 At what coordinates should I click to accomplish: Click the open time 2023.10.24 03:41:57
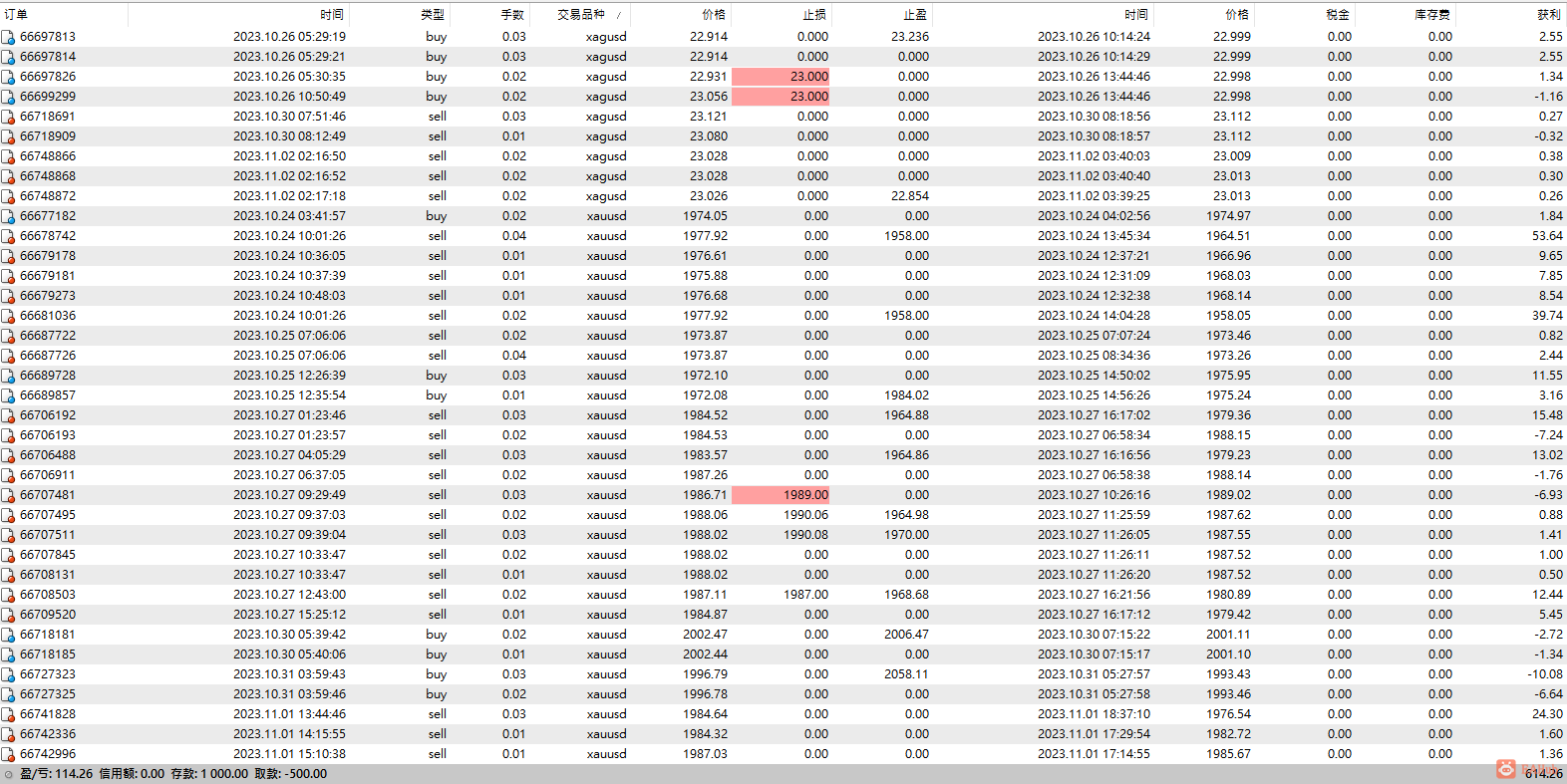click(x=289, y=216)
